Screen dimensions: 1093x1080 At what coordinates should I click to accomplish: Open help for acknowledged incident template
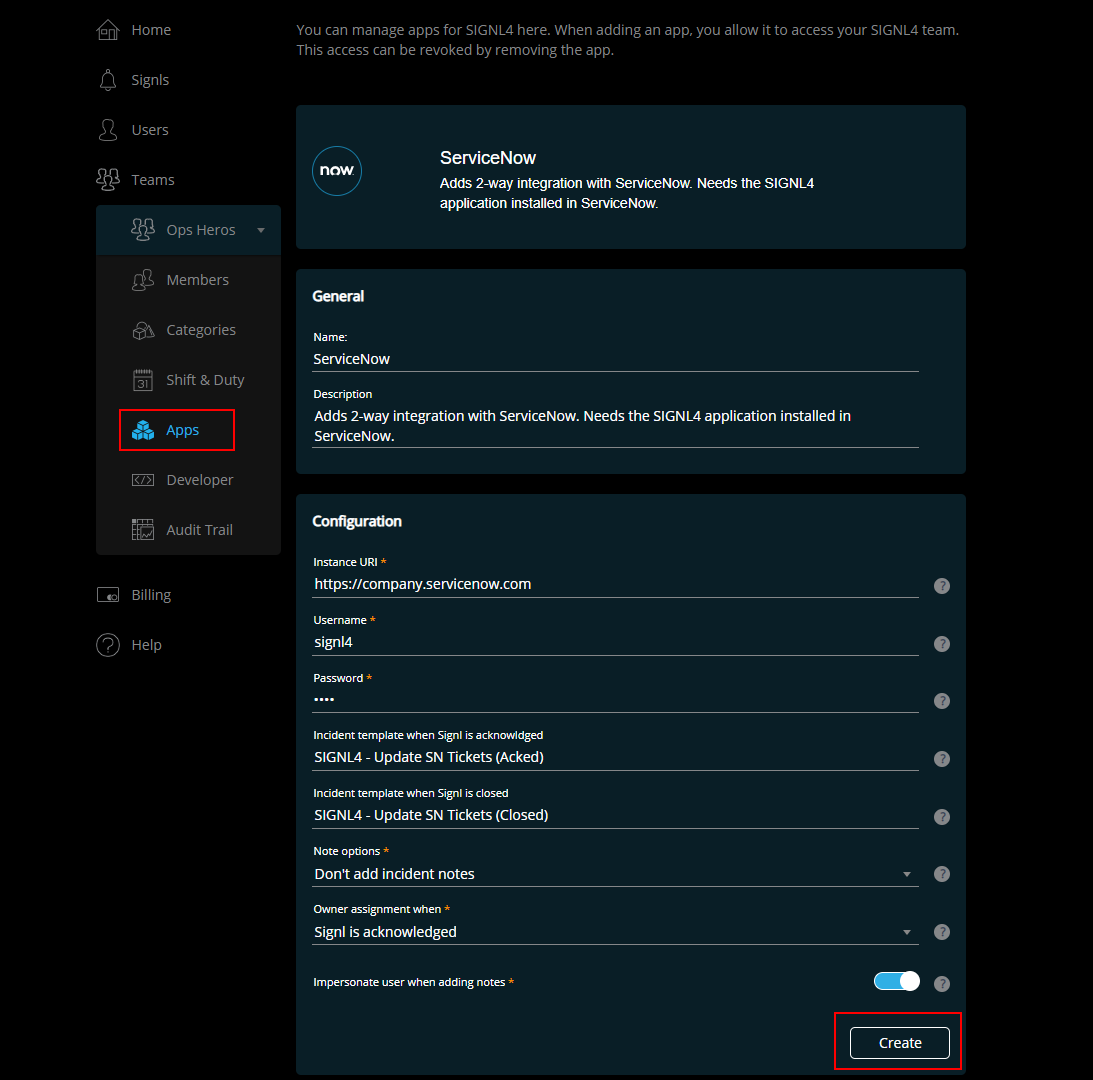point(942,759)
